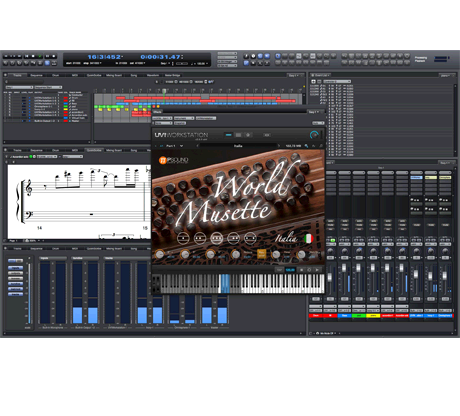Select the accordion solo track name
460x416 pixels.
(80, 115)
